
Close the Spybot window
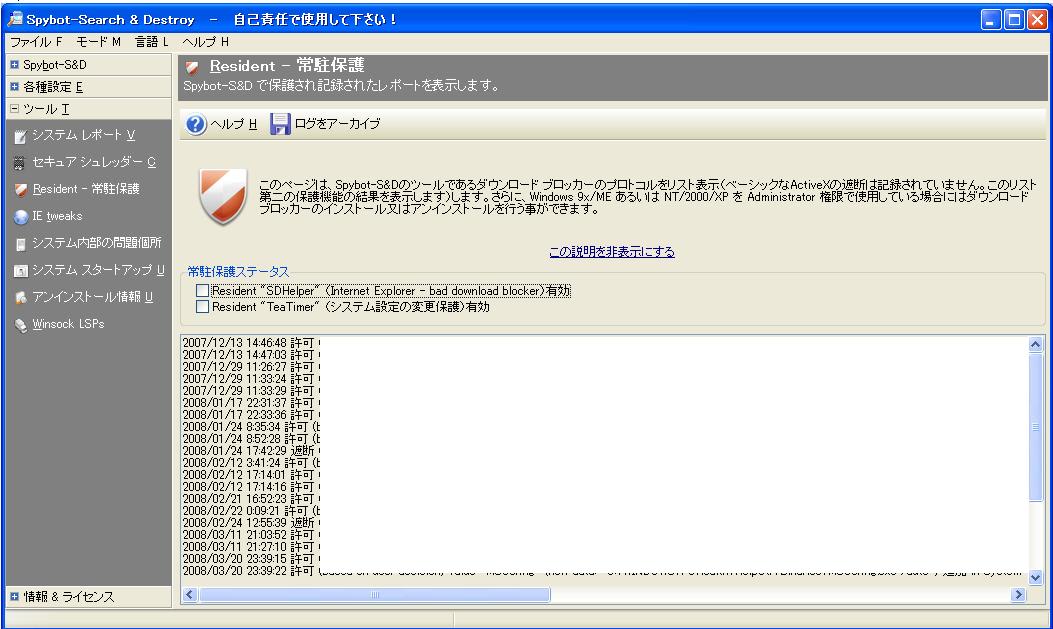pos(1038,19)
